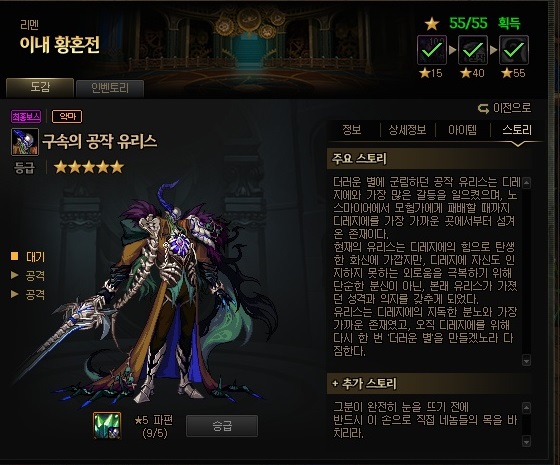560x465 pixels.
Task: Click the ★40 reward icon
Action: point(473,50)
